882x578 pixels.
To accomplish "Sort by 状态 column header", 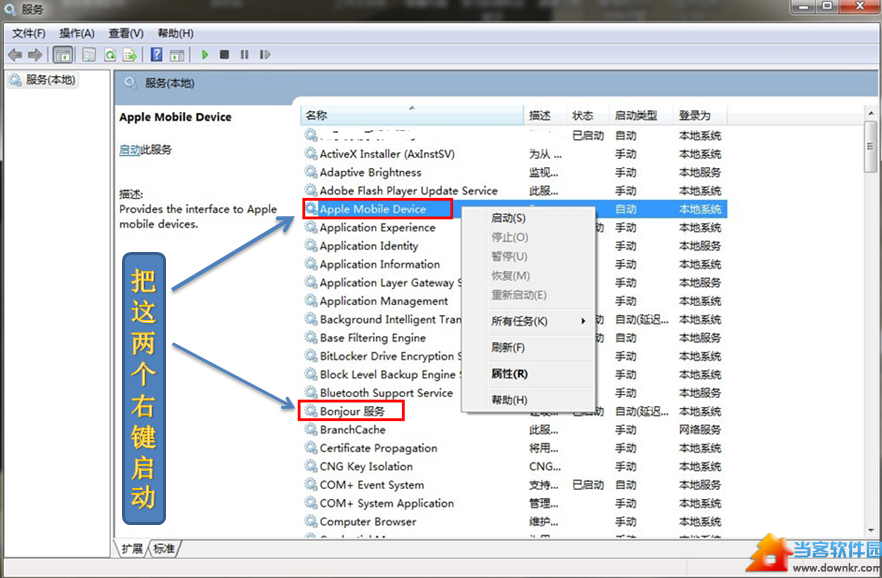I will [588, 115].
